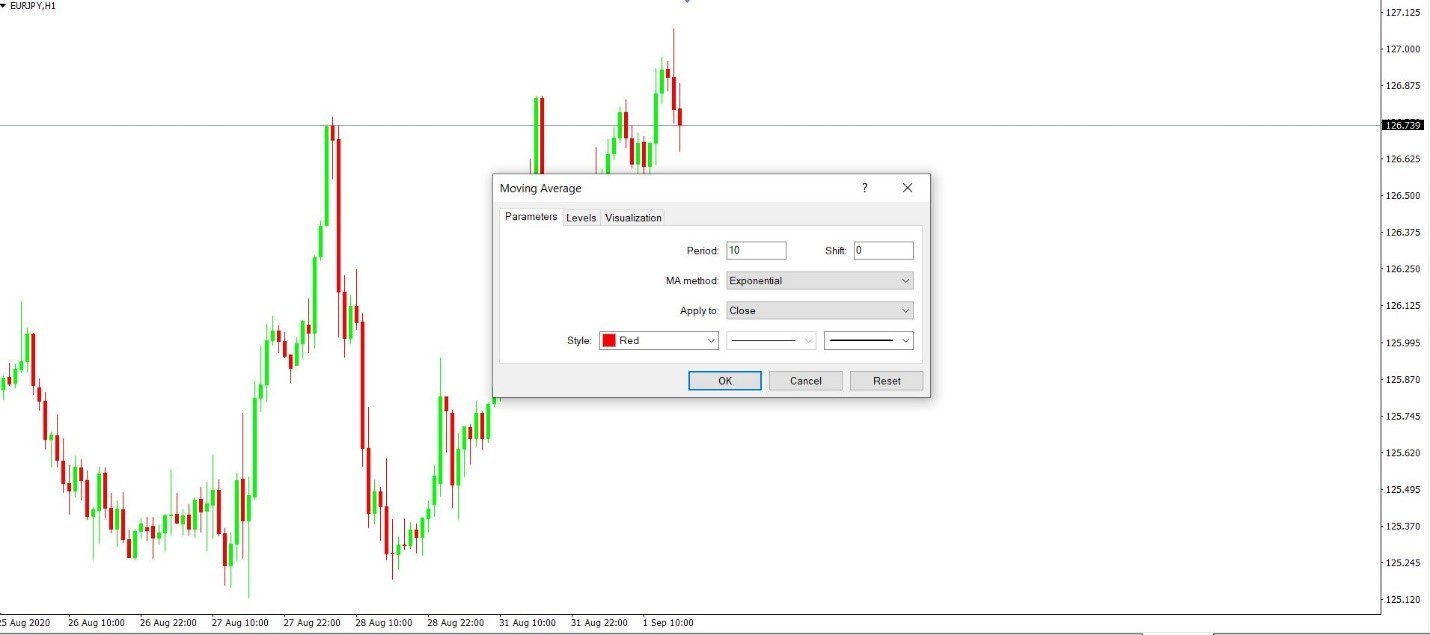Open the line thickness dropdown
Screen dimensions: 1430x635
pyautogui.click(x=868, y=341)
